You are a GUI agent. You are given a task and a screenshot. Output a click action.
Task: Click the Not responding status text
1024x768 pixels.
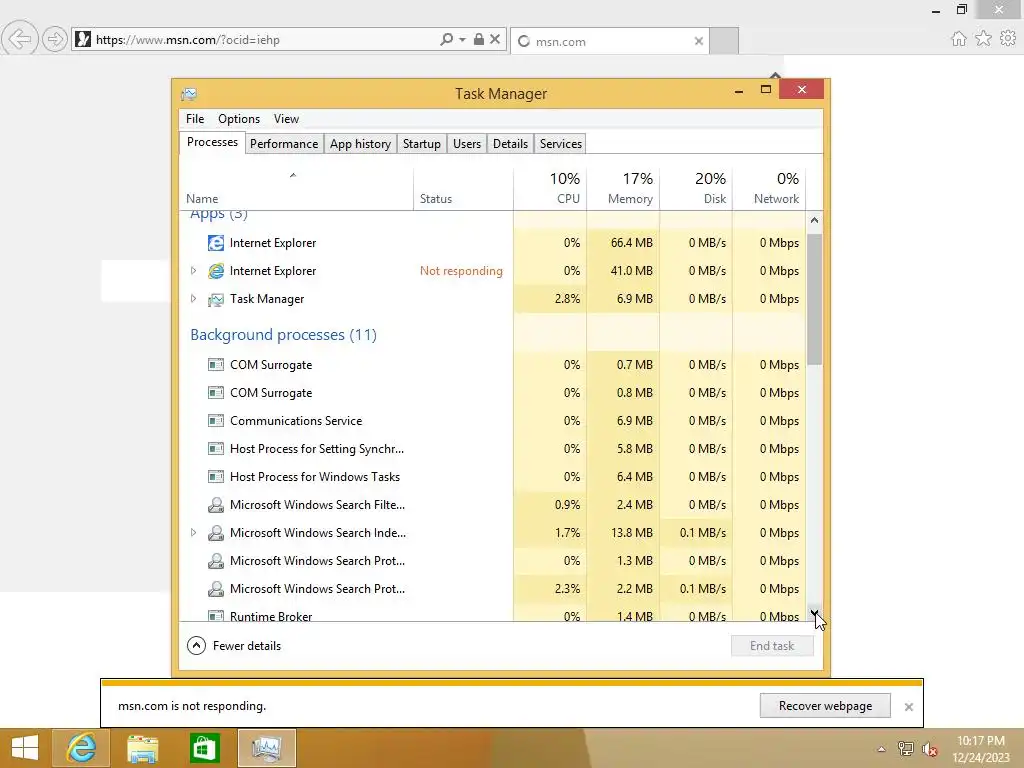pyautogui.click(x=461, y=271)
